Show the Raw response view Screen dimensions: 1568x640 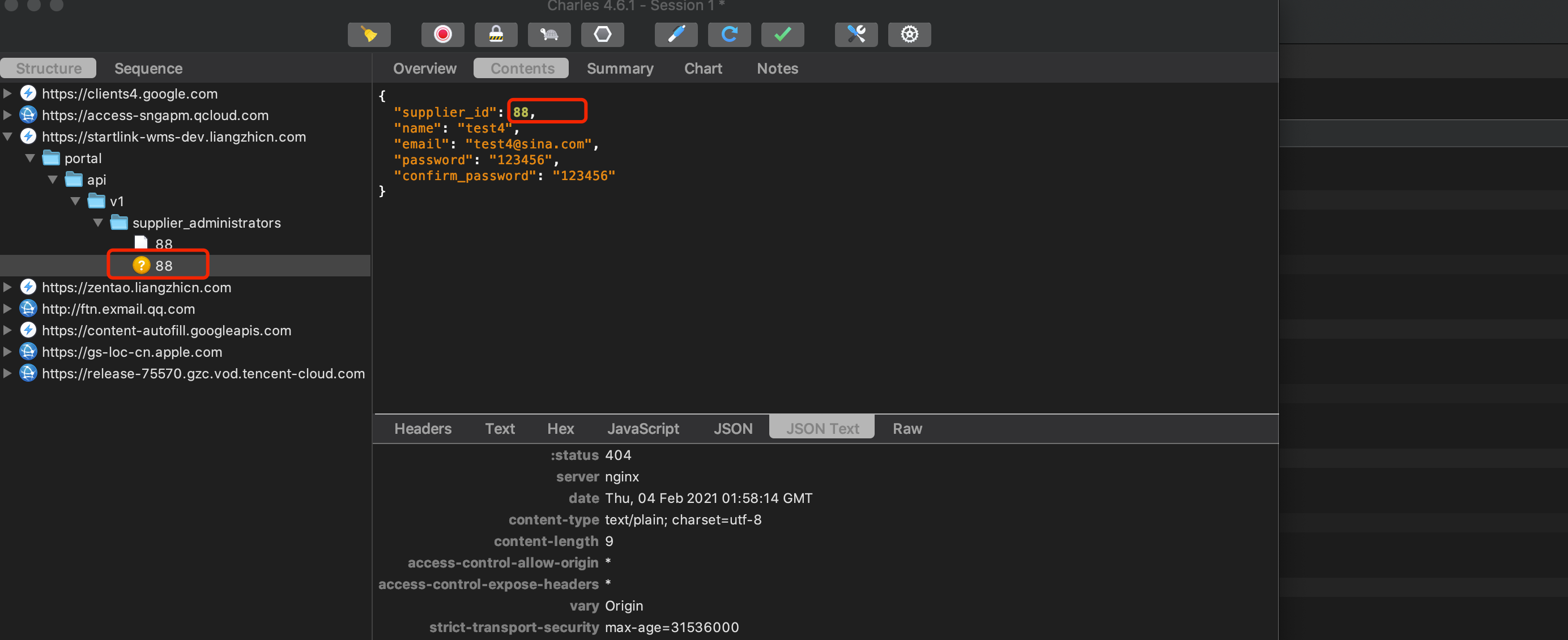907,428
